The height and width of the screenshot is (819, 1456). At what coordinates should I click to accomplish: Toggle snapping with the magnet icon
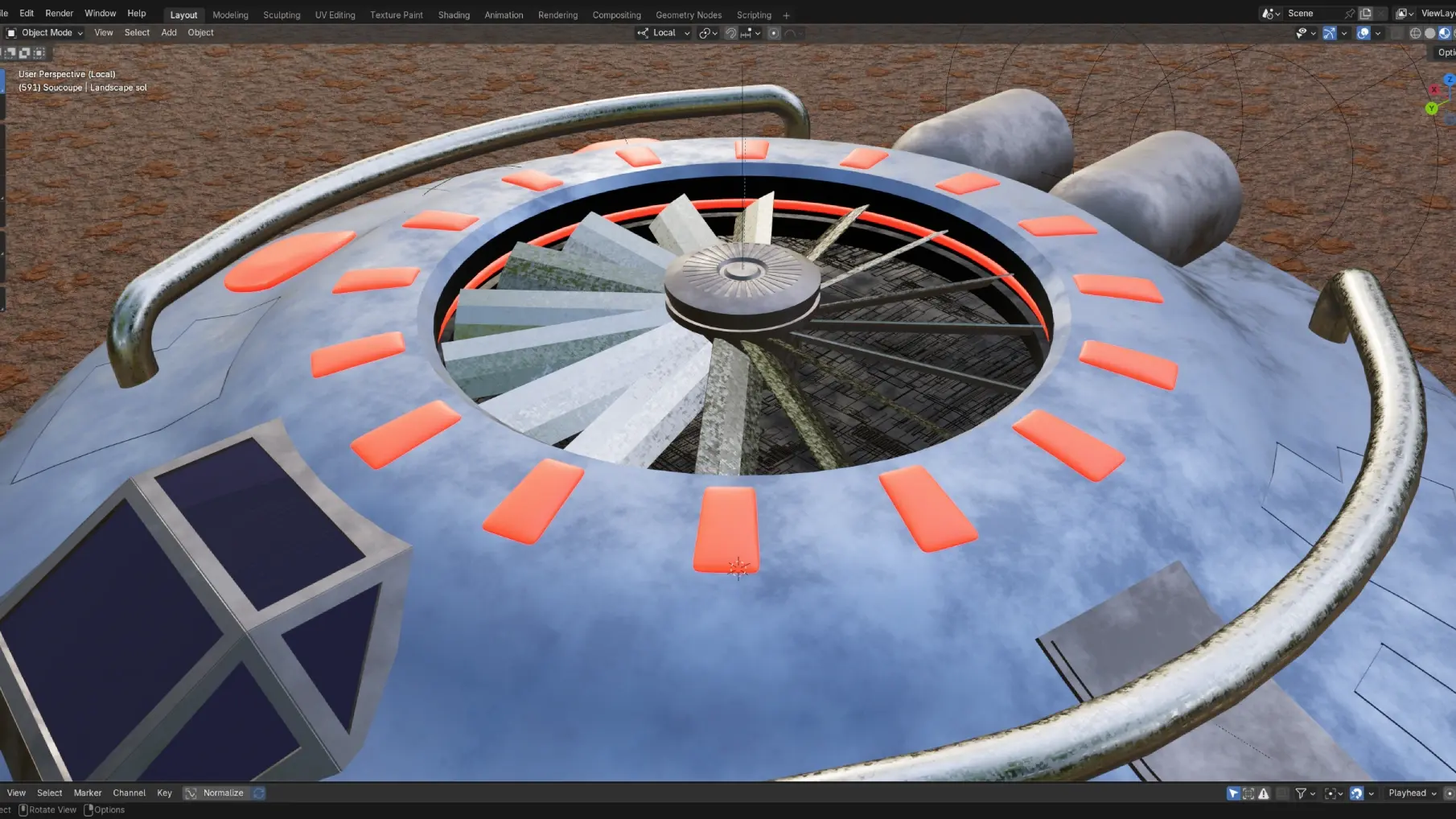[x=730, y=33]
